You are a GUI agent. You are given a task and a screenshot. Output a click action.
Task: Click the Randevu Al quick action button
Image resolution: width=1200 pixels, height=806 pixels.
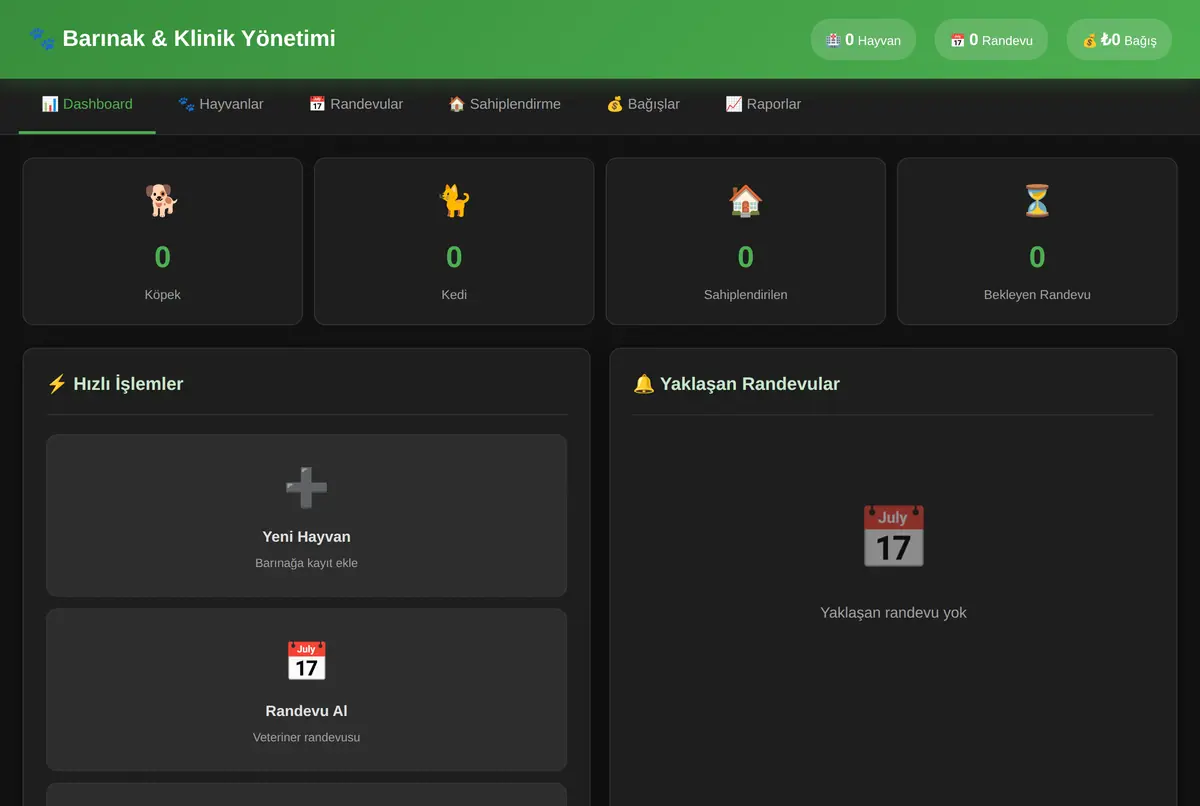click(306, 690)
